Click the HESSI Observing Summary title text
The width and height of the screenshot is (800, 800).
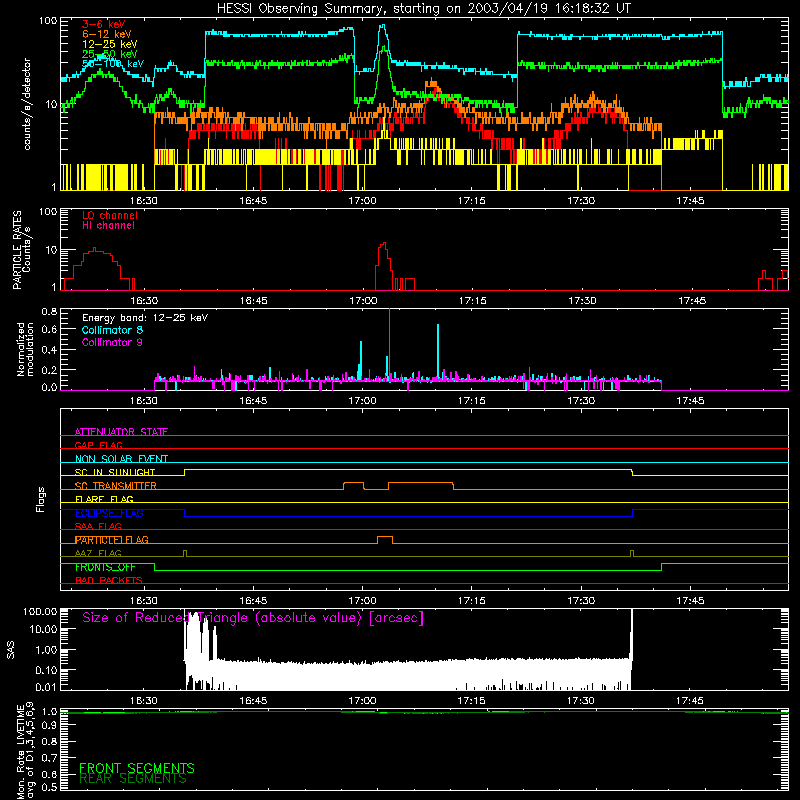(424, 9)
